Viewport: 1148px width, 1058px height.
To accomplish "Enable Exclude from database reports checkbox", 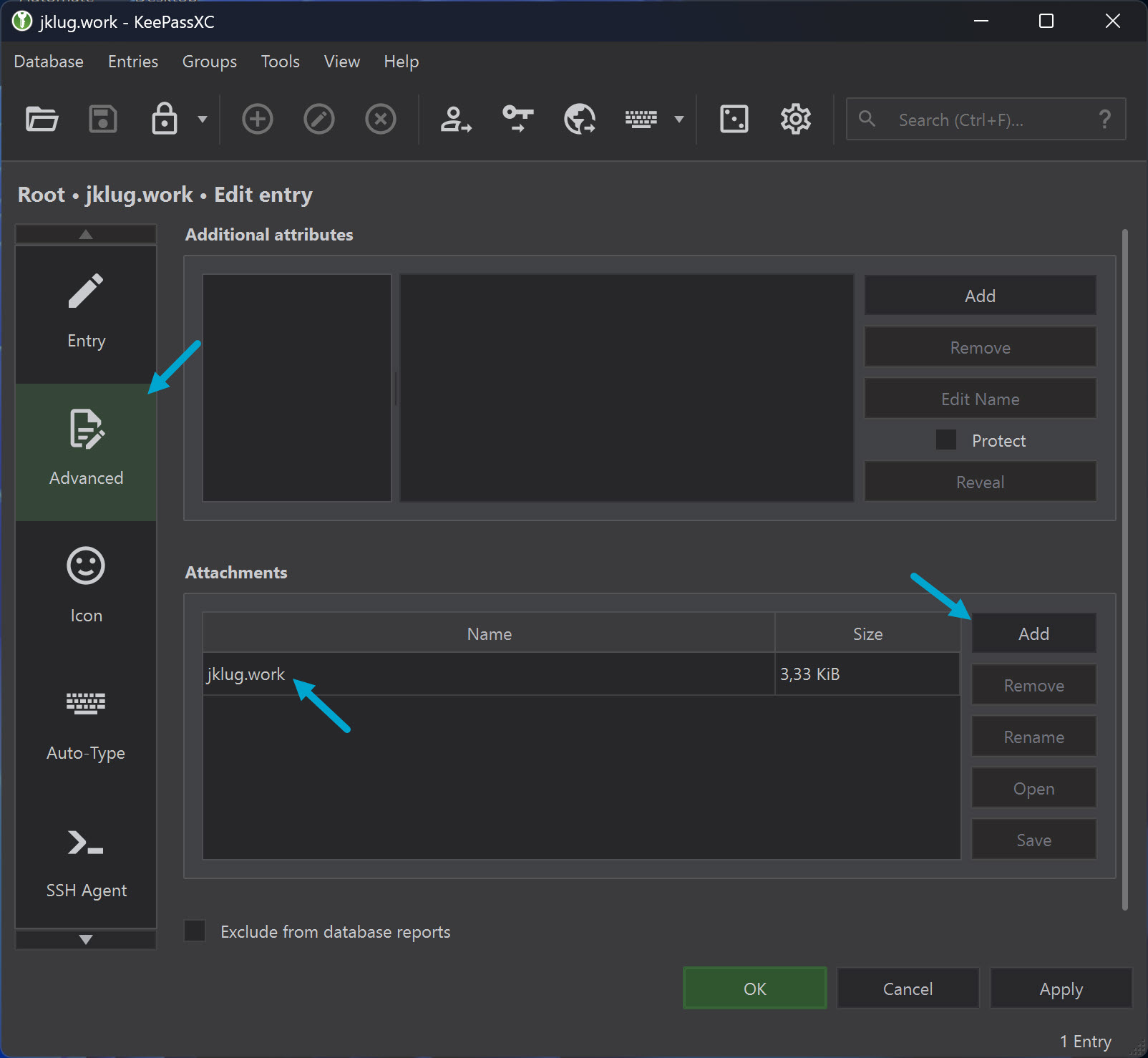I will pos(195,931).
